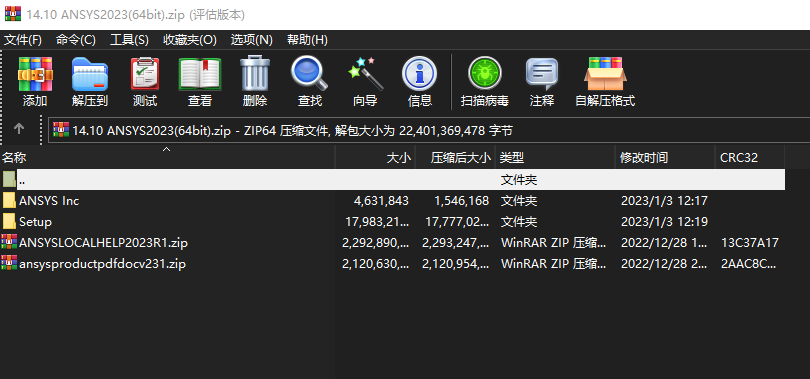This screenshot has height=379, width=810.
Task: Open the Commands (命令) menu
Action: click(x=75, y=40)
